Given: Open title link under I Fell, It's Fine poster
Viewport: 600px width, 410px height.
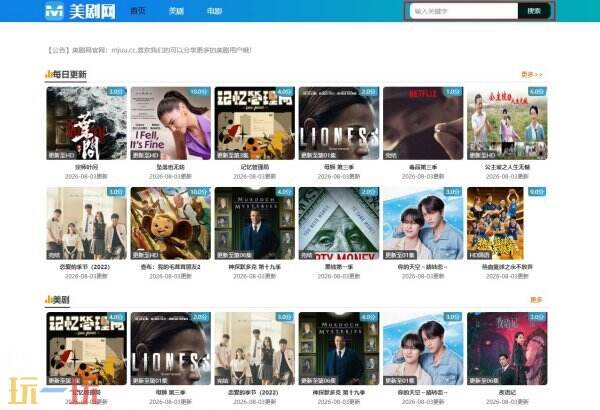Looking at the screenshot, I should tap(171, 167).
